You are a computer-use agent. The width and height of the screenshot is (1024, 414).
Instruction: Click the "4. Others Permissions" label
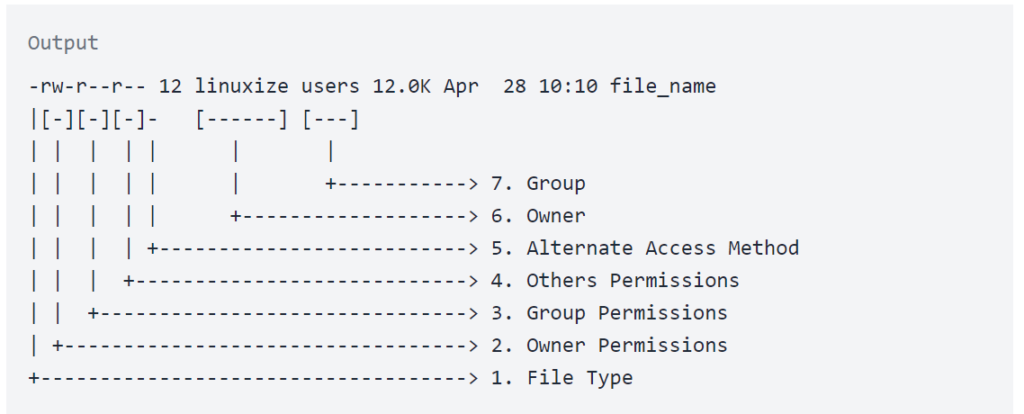[614, 281]
